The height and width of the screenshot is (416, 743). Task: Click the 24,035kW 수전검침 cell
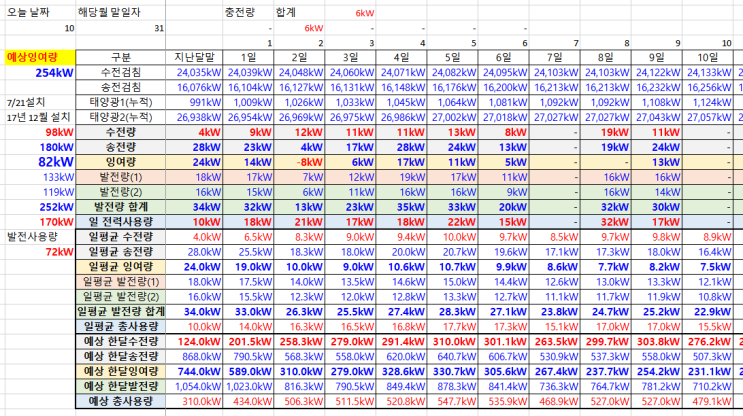(194, 72)
